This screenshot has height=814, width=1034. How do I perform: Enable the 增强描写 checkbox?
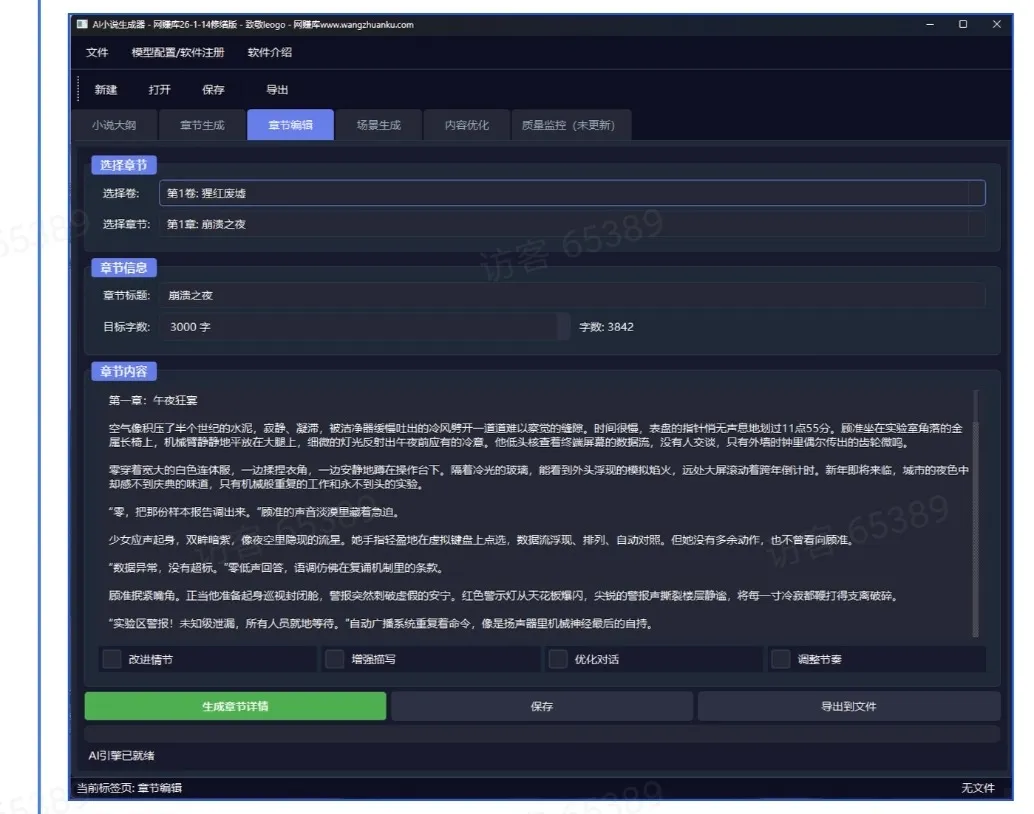pyautogui.click(x=335, y=659)
